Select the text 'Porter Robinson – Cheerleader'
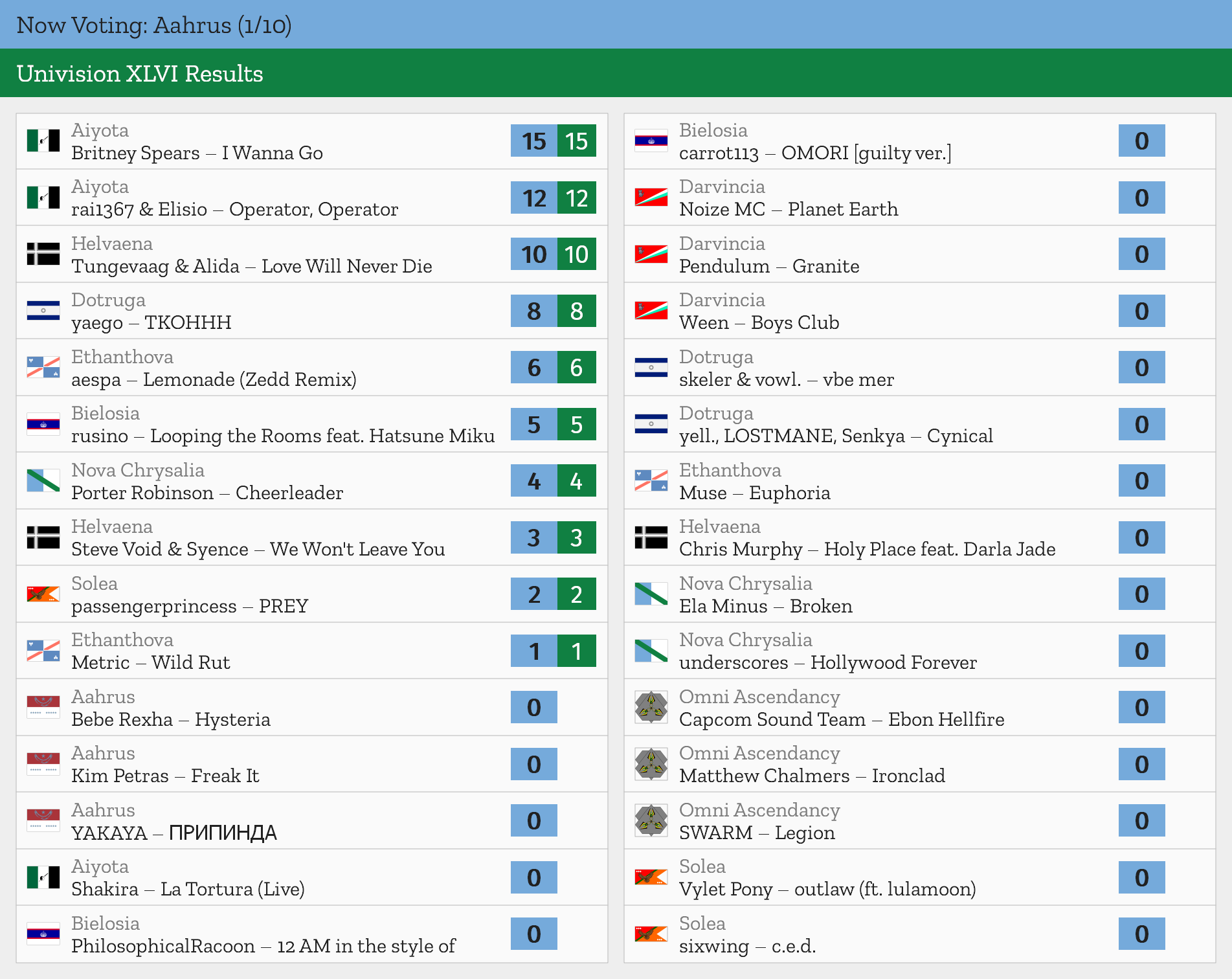 click(207, 493)
